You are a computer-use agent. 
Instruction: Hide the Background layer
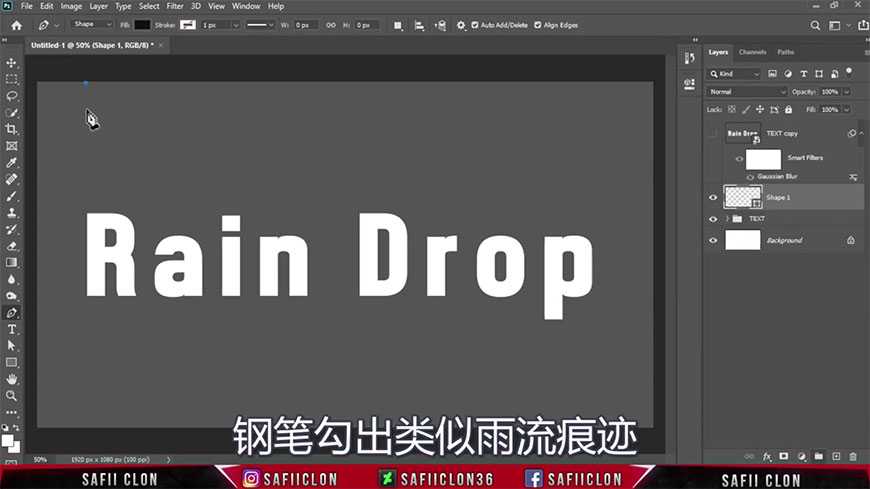click(713, 241)
